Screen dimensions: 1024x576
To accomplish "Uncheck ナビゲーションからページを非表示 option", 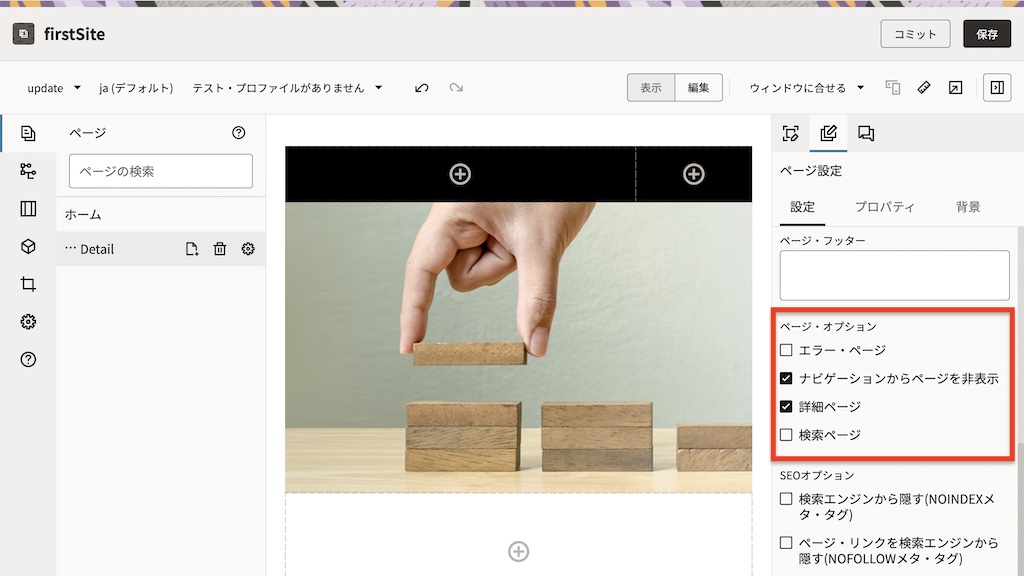I will (x=786, y=379).
